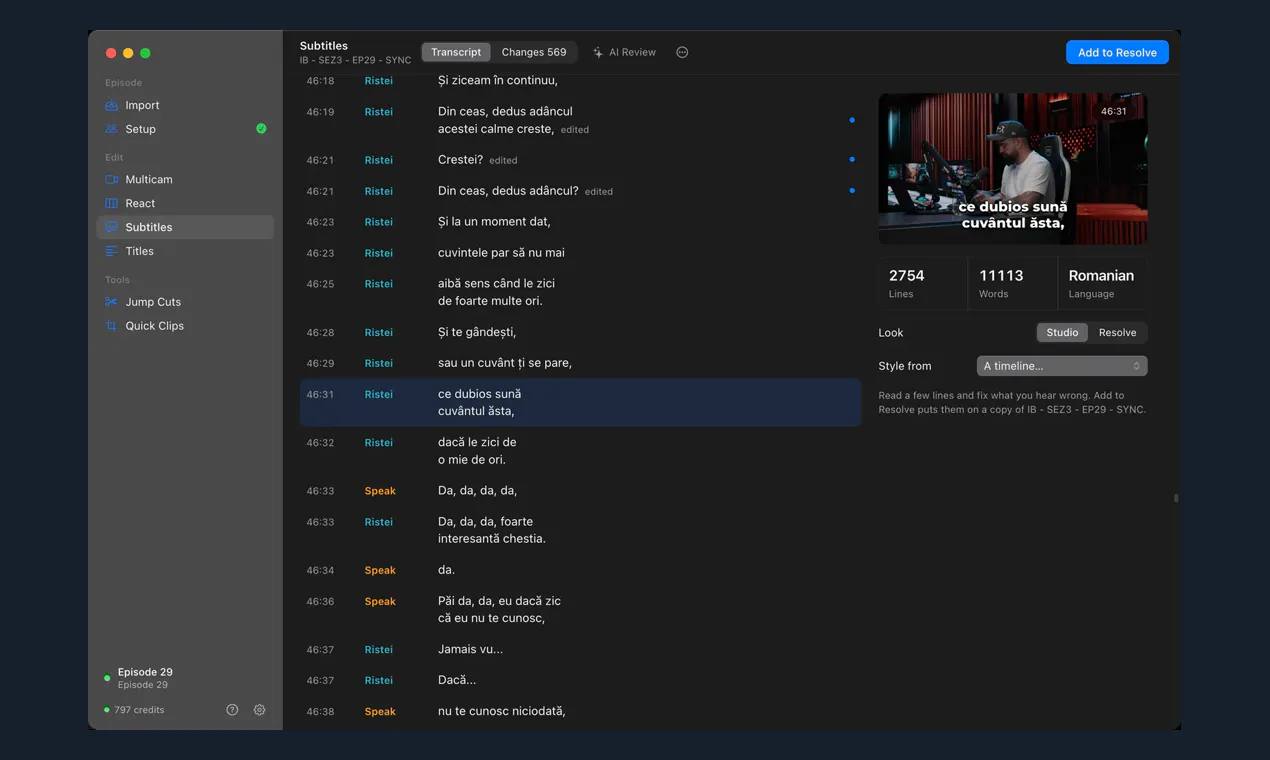The image size is (1270, 760).
Task: Open settings with the gear icon
Action: point(260,710)
